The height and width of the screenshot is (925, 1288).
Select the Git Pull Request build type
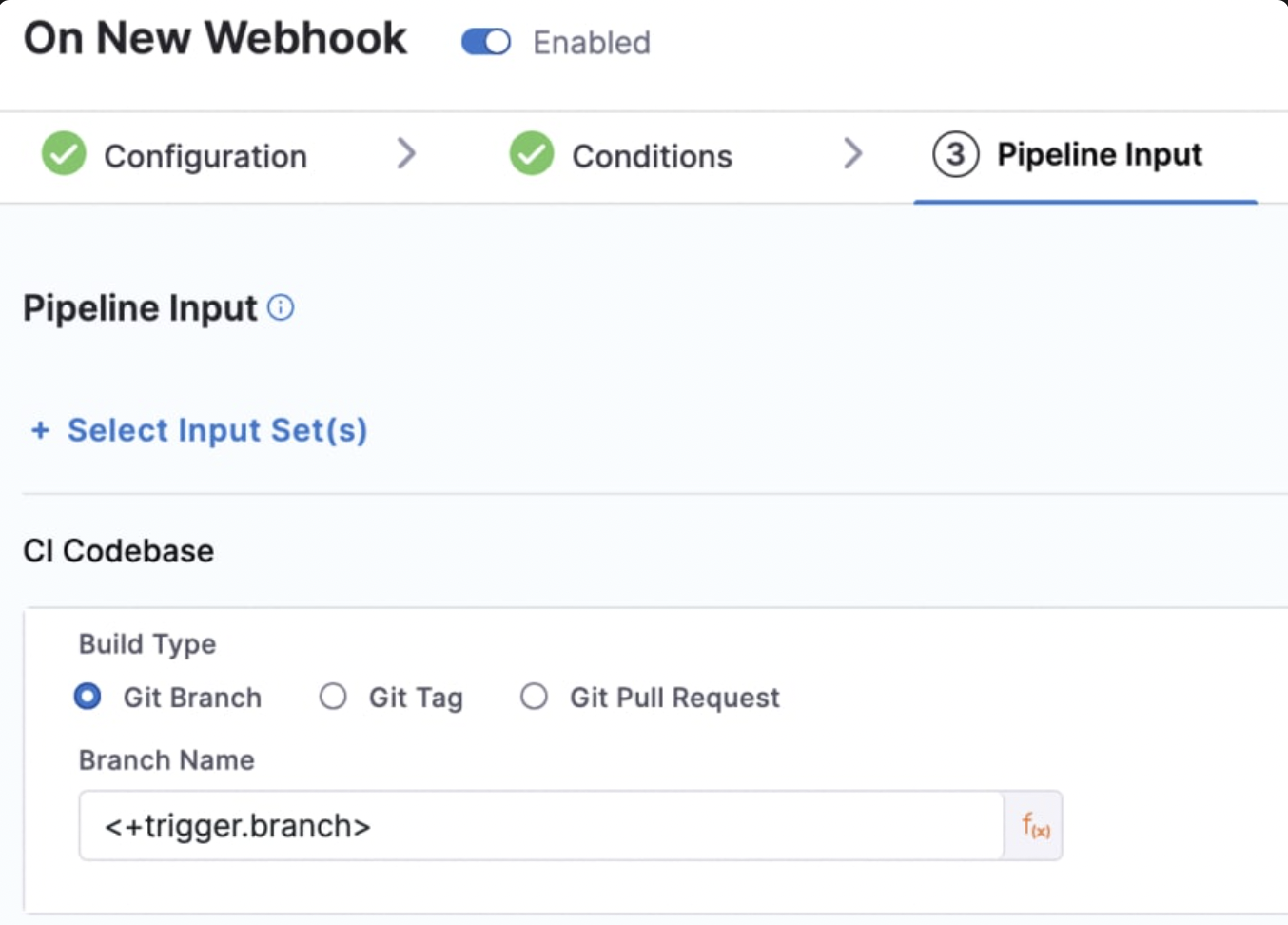click(x=534, y=697)
